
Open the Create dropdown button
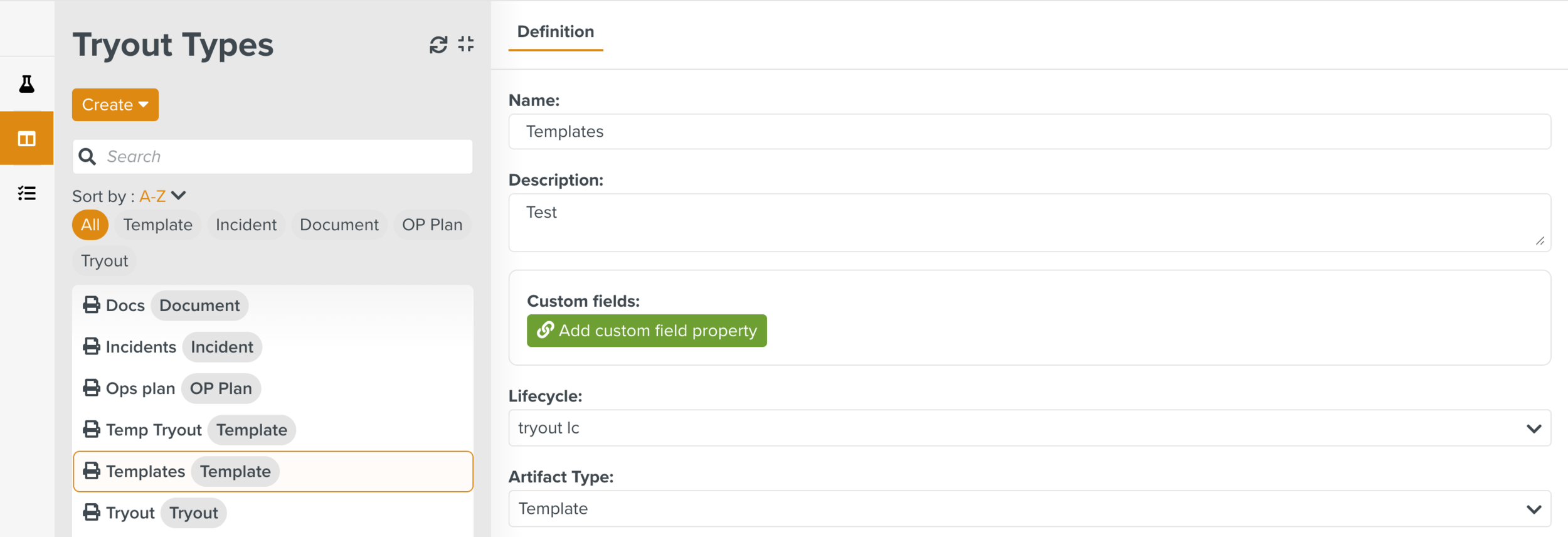pyautogui.click(x=115, y=105)
